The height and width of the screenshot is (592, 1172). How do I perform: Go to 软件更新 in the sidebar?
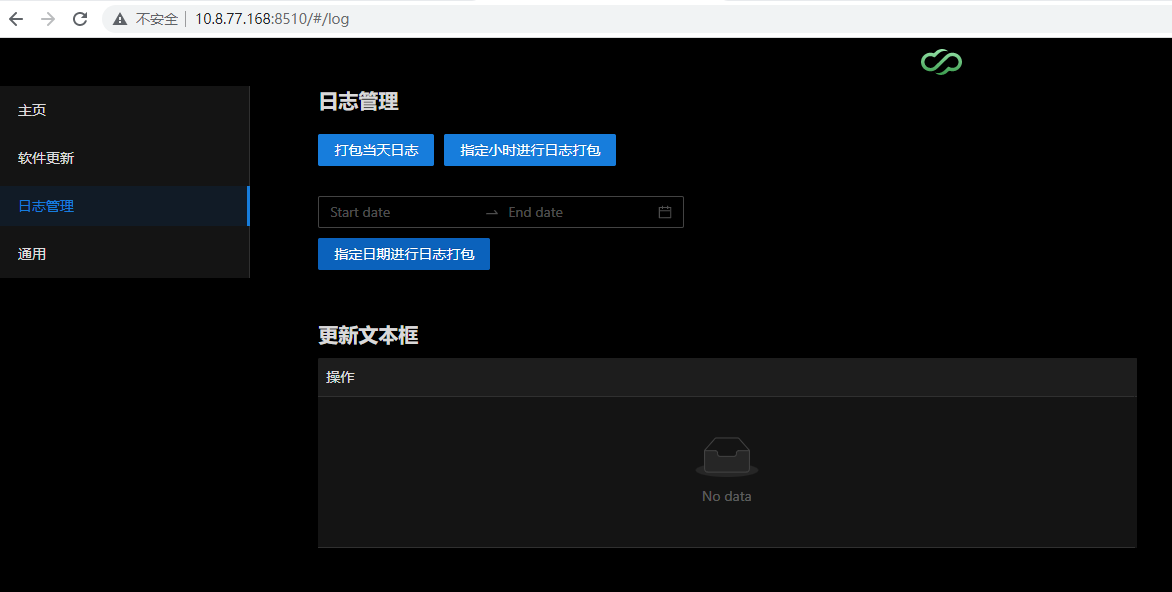pyautogui.click(x=46, y=158)
